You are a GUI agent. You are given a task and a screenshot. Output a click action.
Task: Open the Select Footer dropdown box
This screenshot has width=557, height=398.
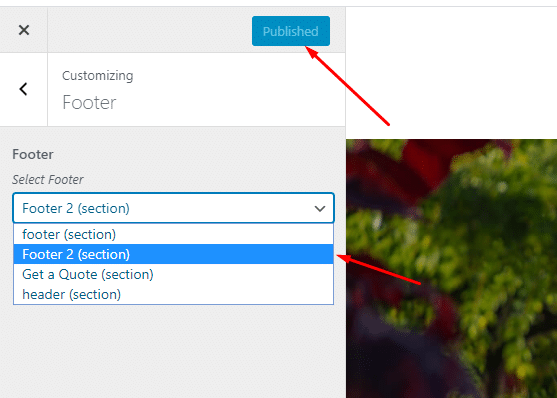pos(173,208)
